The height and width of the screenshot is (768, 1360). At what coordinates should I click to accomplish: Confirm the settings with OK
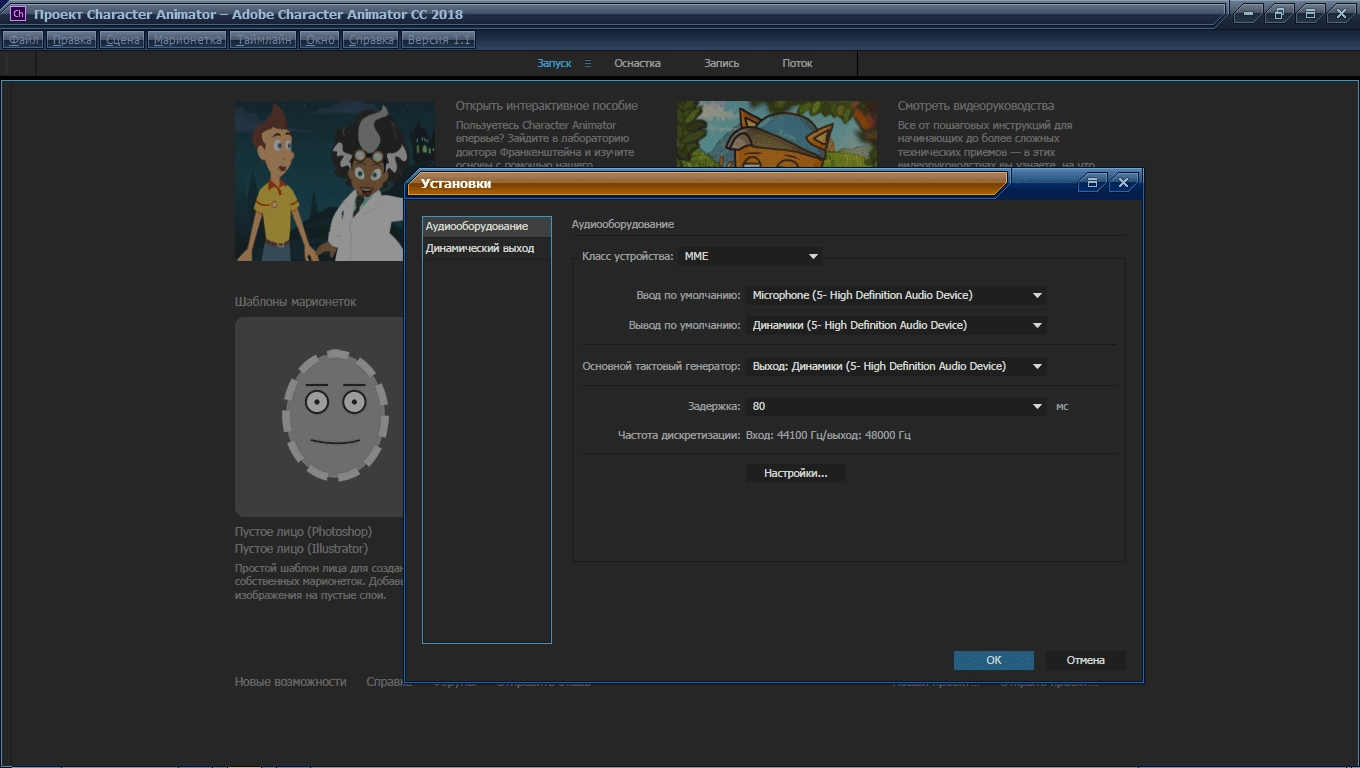pyautogui.click(x=993, y=660)
